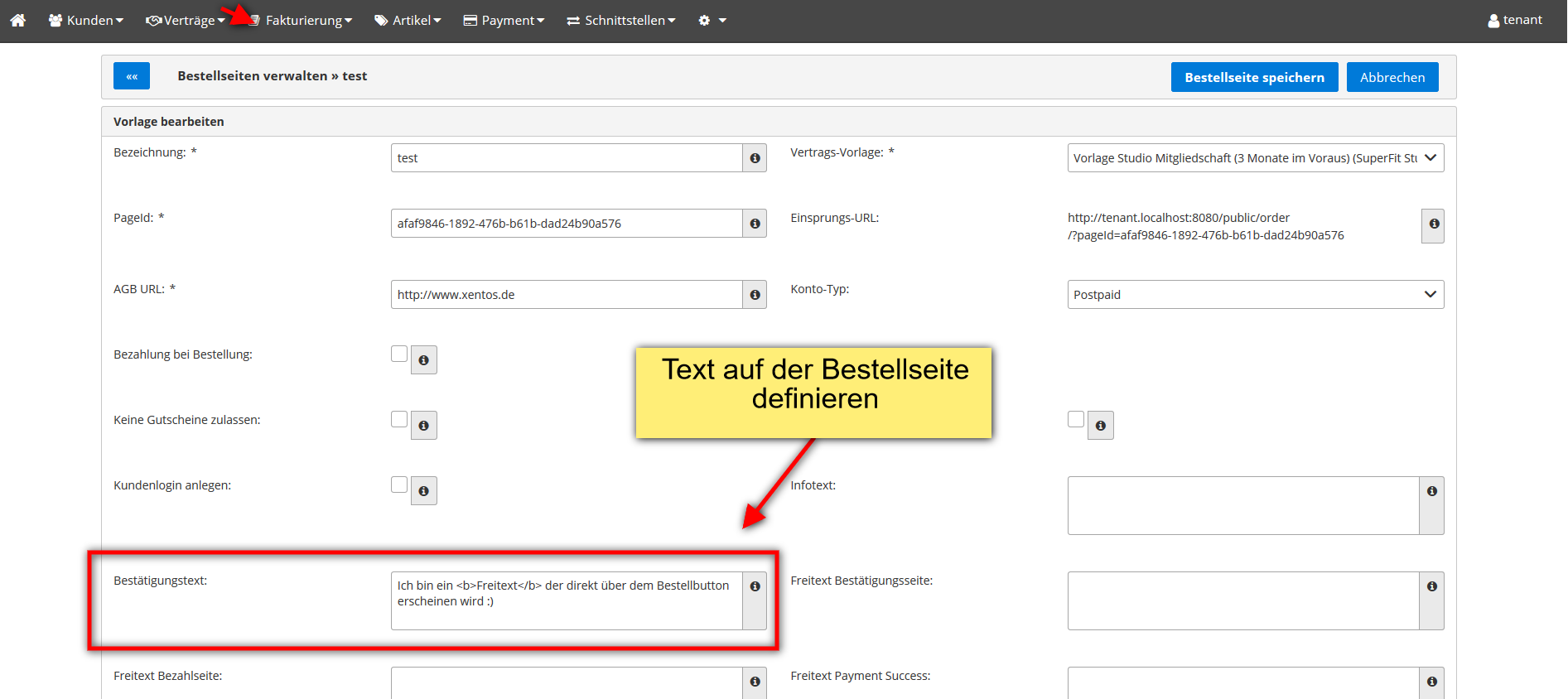Screen dimensions: 1568x699
Task: Click info icon next to PageId field
Action: (x=755, y=223)
